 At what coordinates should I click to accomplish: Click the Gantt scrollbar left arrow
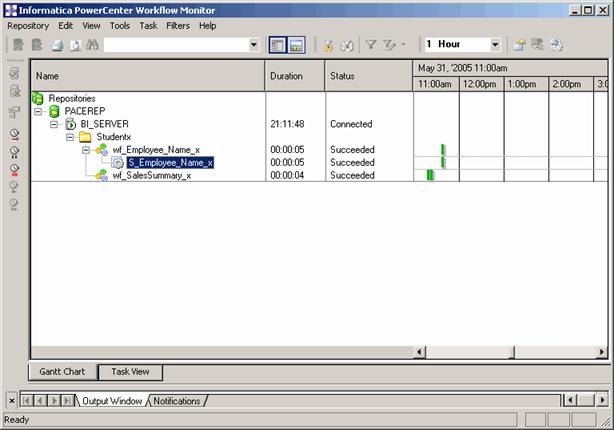(420, 352)
